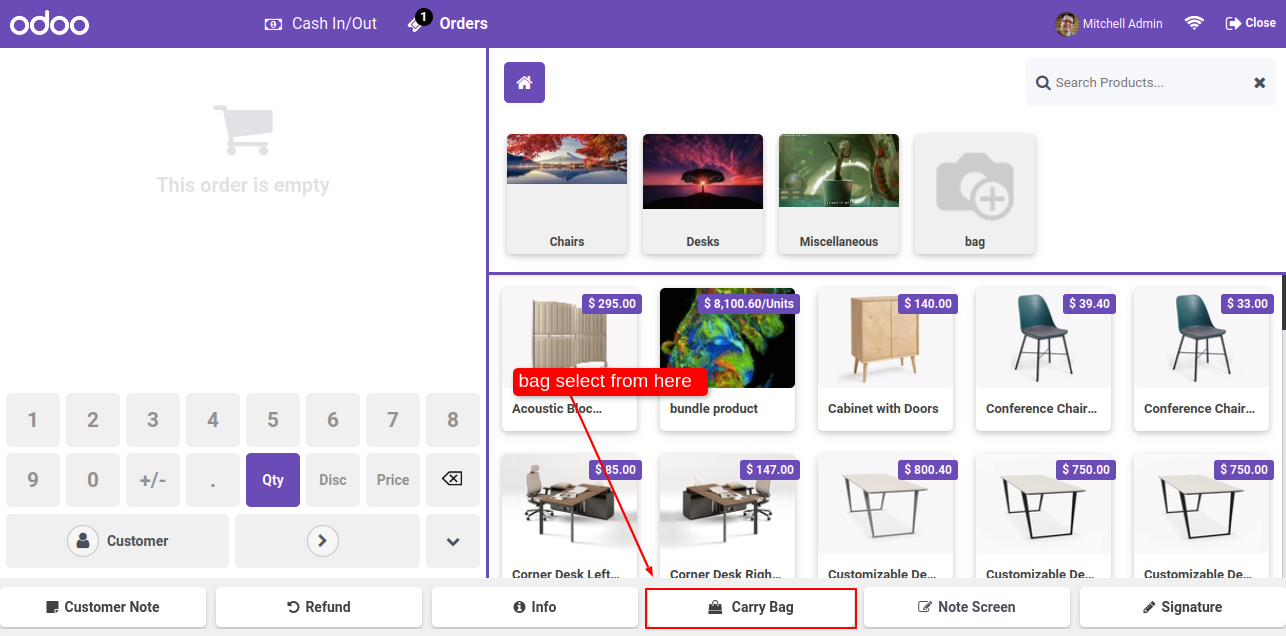This screenshot has height=636, width=1286.
Task: Click the Mitchell Admin user avatar
Action: (x=1067, y=24)
